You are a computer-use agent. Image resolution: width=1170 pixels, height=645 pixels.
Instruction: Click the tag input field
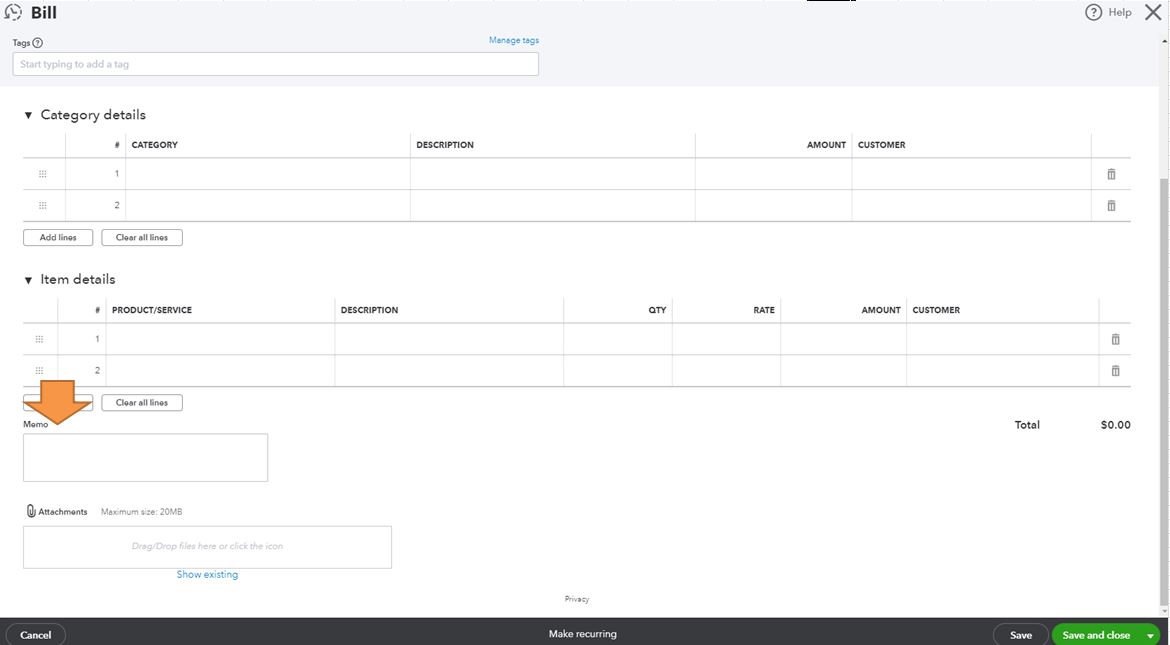point(275,62)
